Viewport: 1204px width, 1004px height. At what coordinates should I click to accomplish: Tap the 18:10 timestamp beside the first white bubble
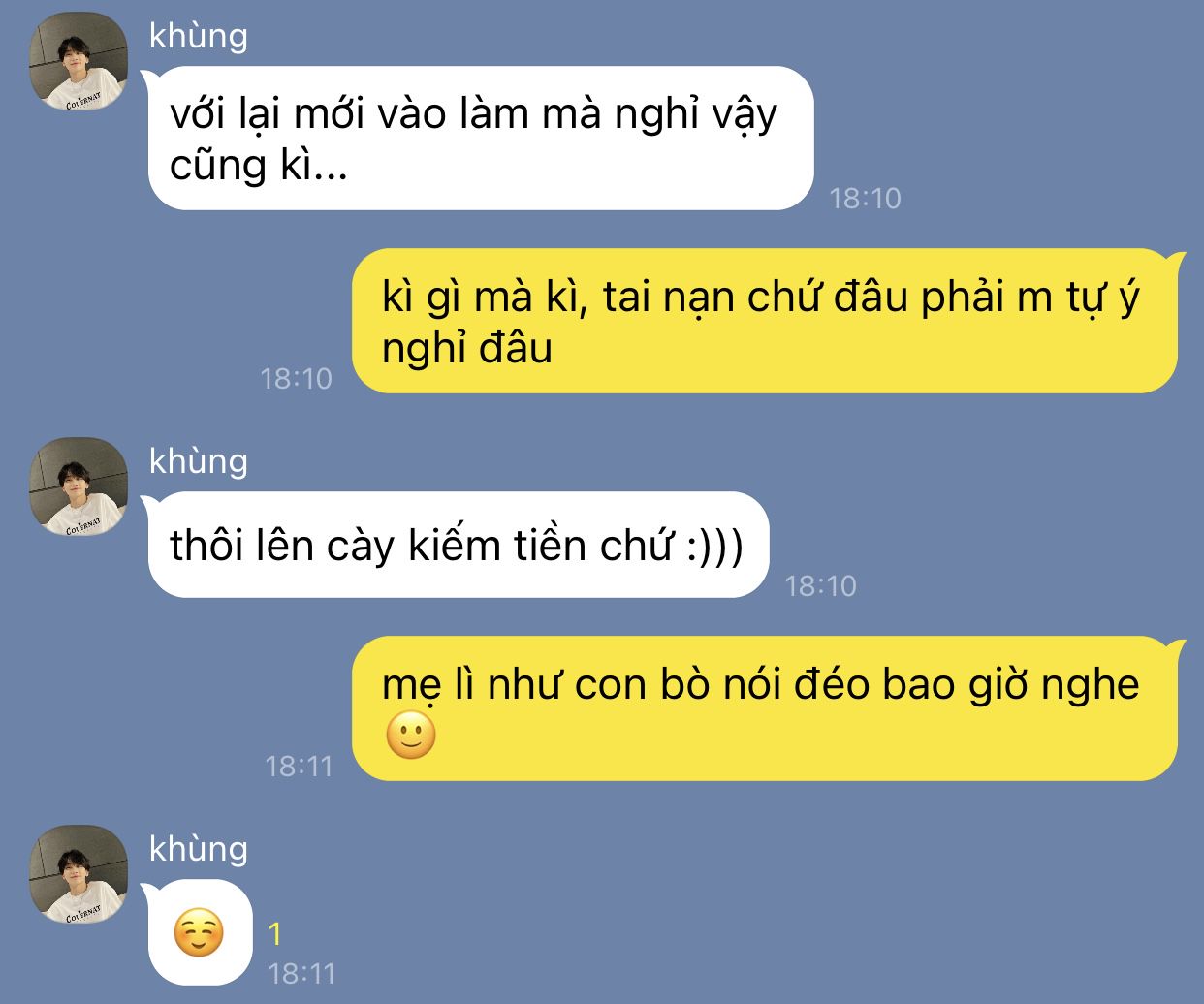pyautogui.click(x=866, y=199)
